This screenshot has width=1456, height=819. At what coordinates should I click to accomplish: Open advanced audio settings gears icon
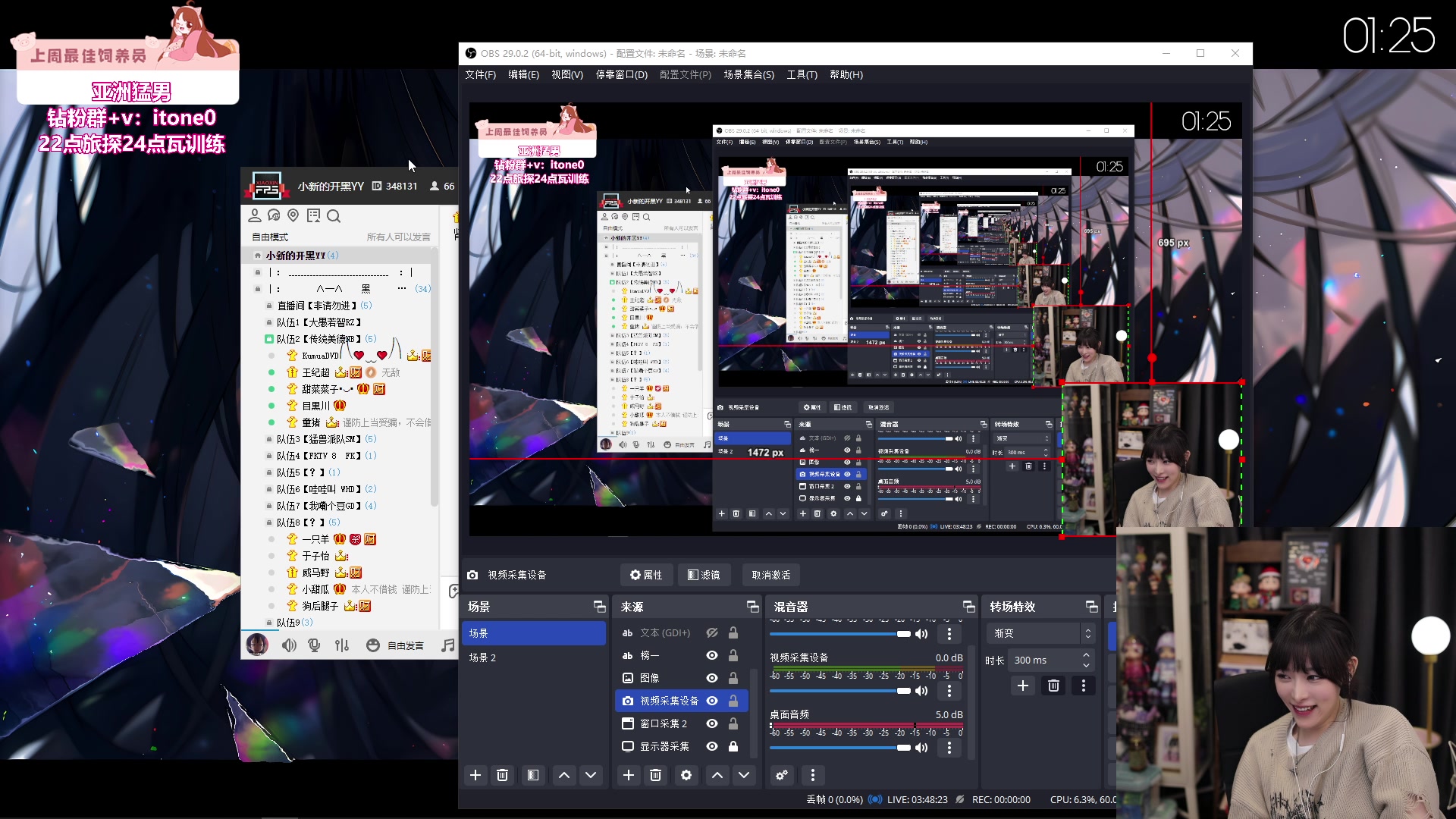782,775
